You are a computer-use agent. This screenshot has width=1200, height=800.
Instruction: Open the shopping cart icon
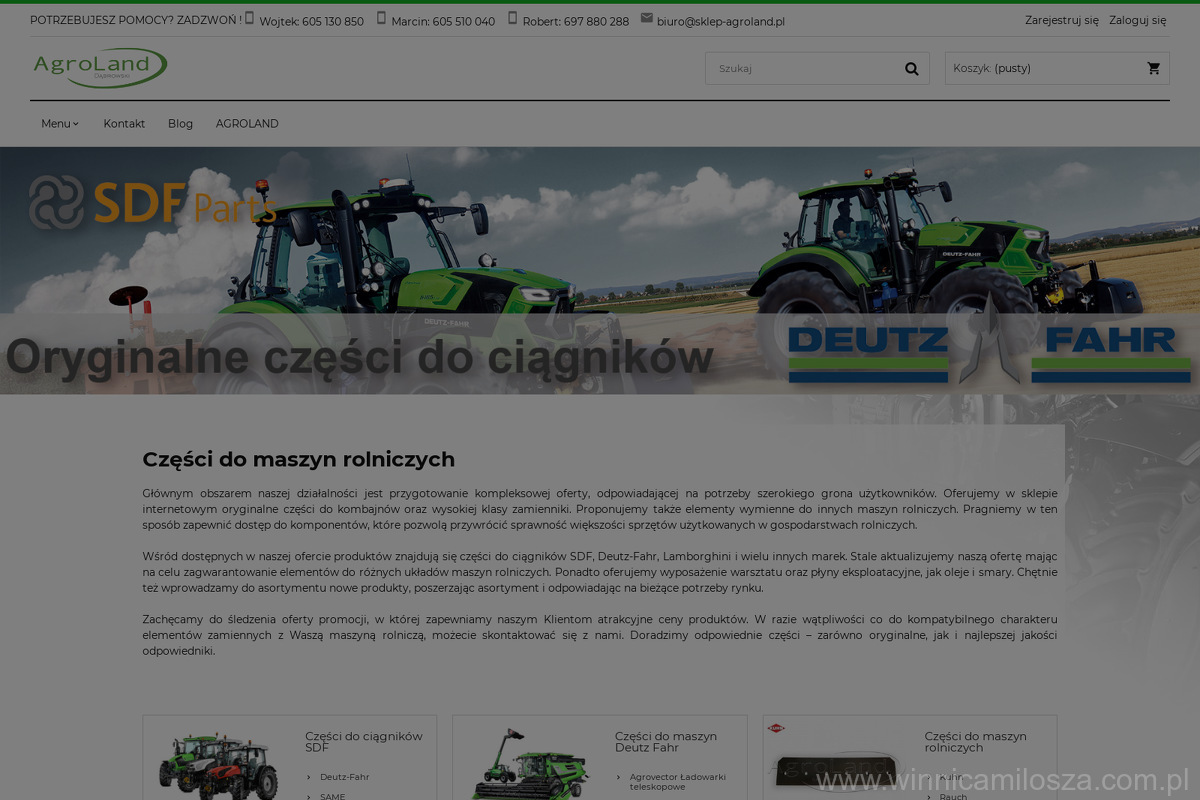pyautogui.click(x=1153, y=69)
